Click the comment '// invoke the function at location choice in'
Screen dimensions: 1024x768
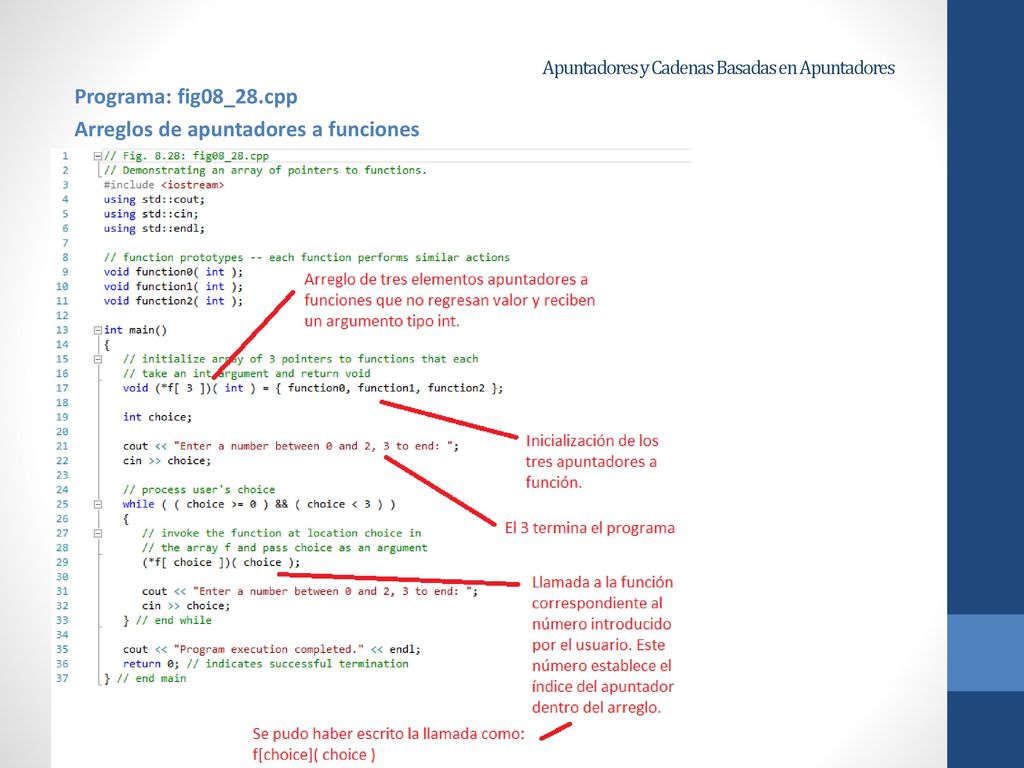click(x=281, y=534)
